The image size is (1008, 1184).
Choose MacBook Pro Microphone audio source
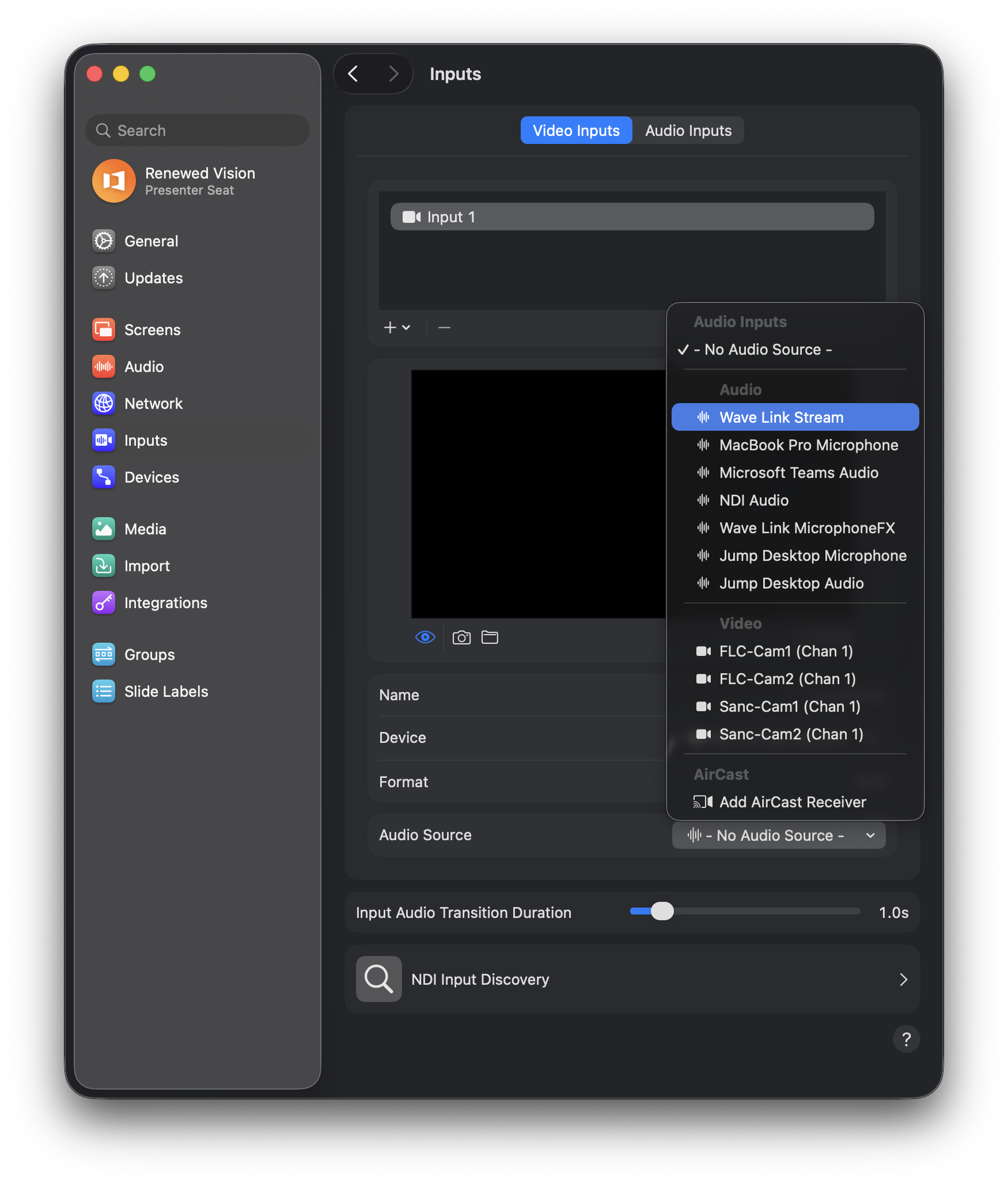795,445
